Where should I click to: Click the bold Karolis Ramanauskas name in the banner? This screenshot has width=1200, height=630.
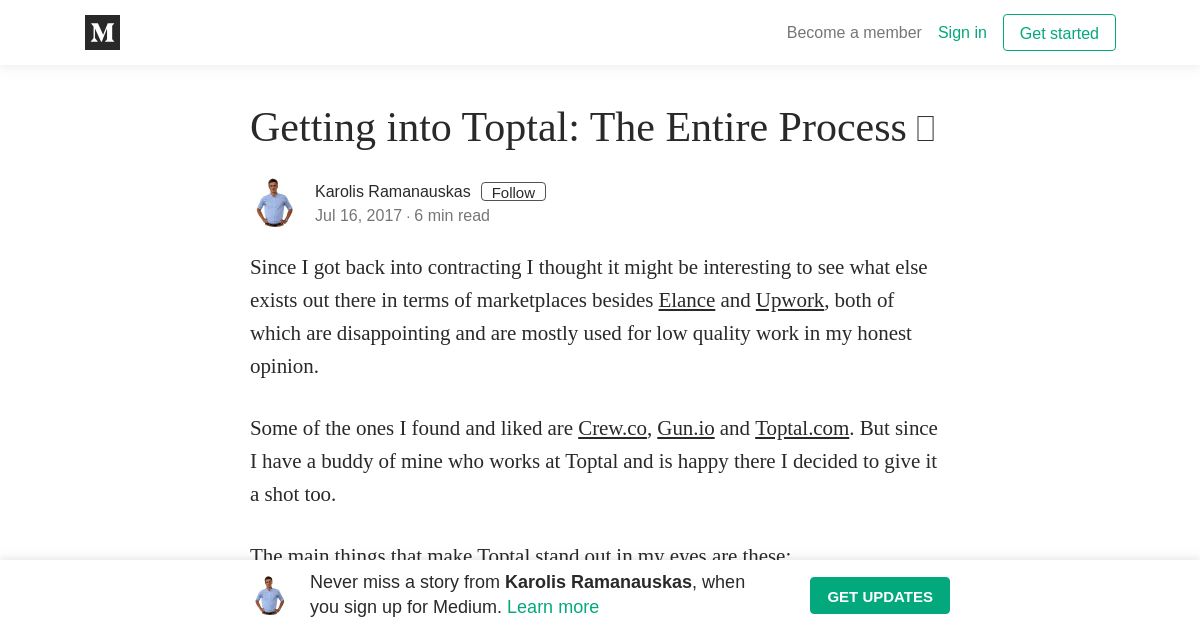(x=598, y=582)
